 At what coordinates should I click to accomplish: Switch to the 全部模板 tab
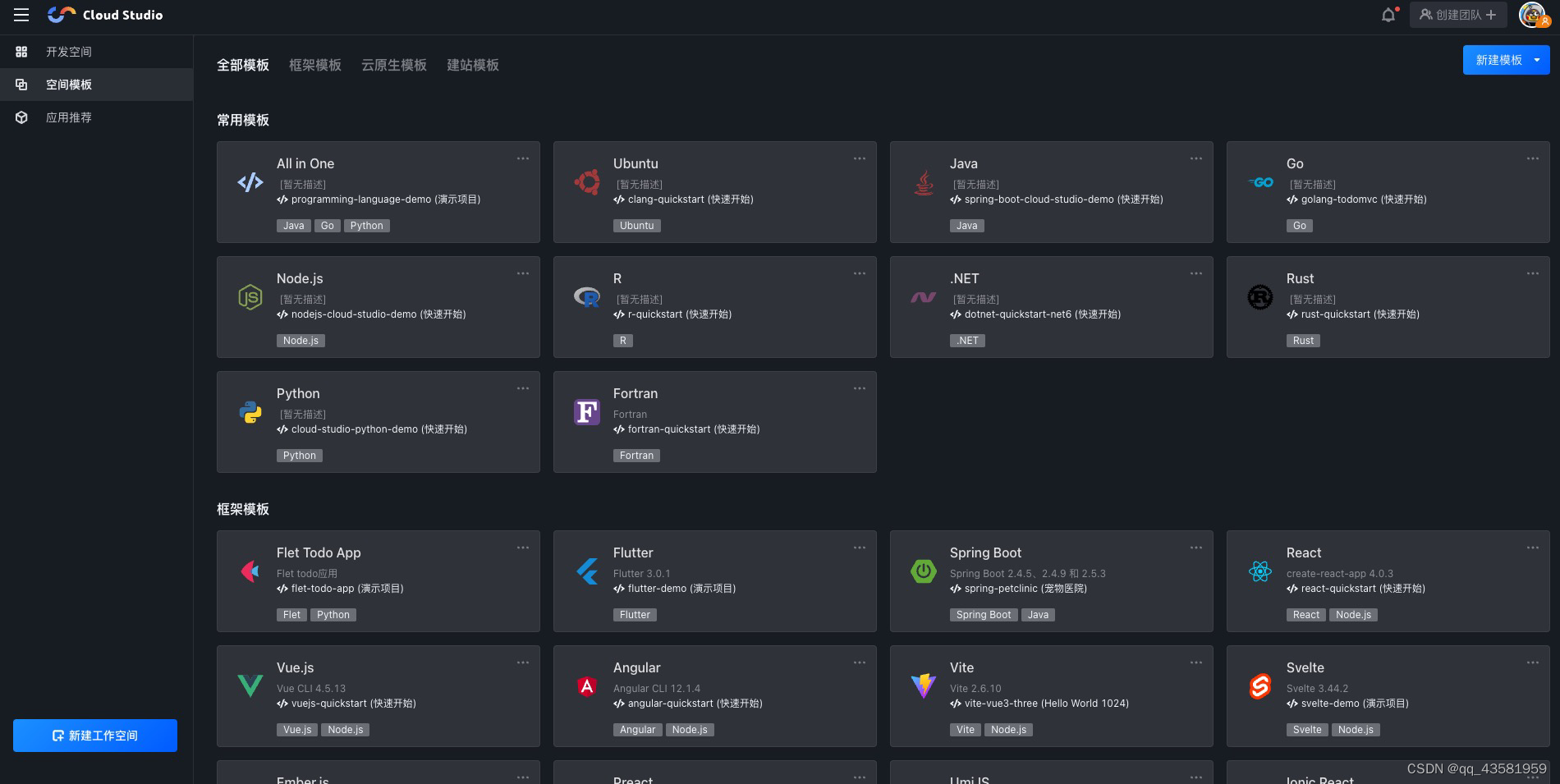[x=243, y=65]
